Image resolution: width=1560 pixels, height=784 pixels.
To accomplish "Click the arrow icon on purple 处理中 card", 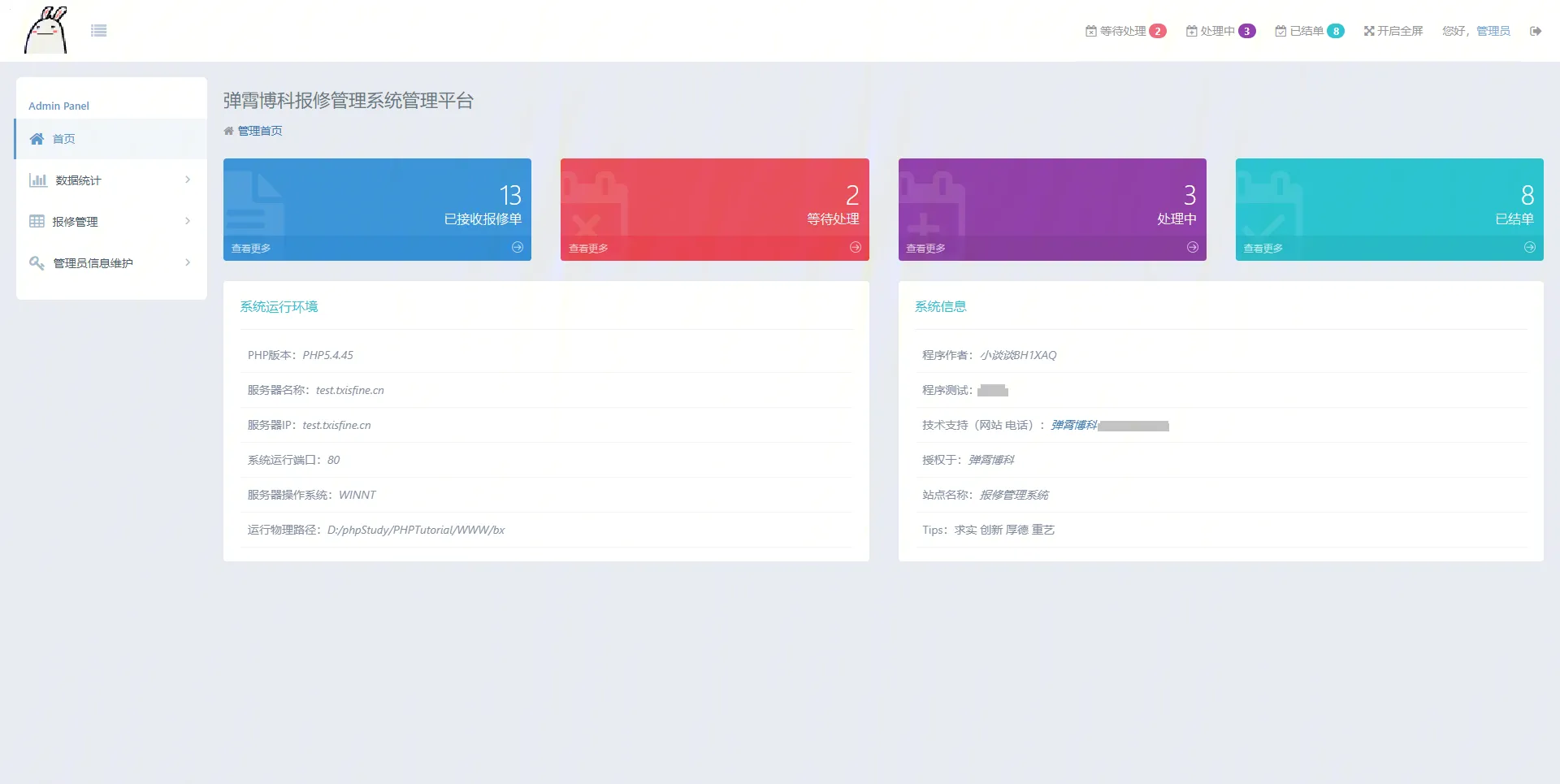I will [x=1192, y=248].
